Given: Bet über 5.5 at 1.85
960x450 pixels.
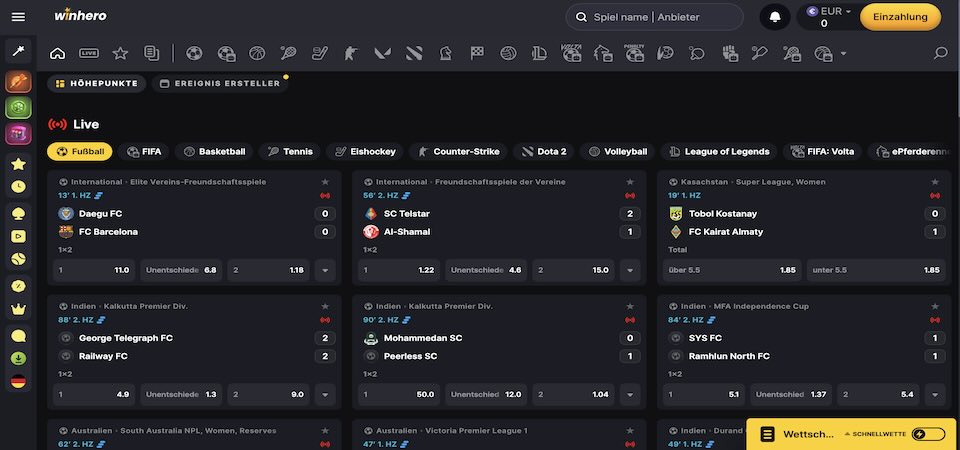Looking at the screenshot, I should coord(732,270).
